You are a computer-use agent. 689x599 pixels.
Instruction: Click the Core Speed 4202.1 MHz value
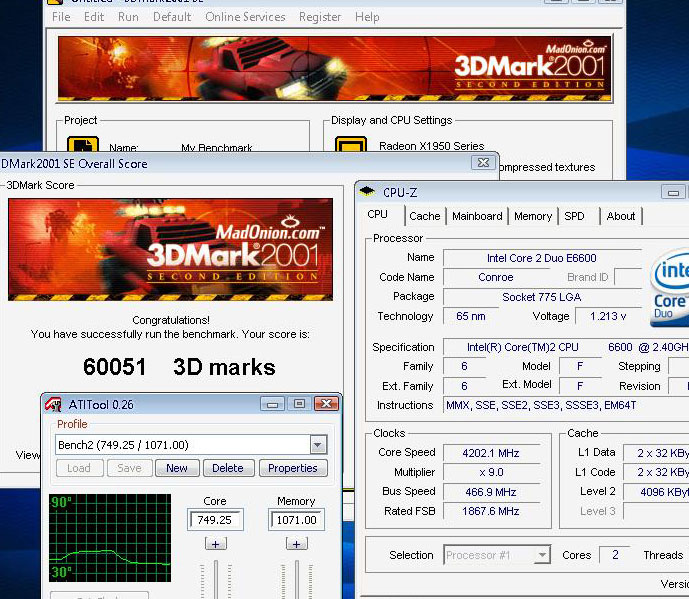491,453
